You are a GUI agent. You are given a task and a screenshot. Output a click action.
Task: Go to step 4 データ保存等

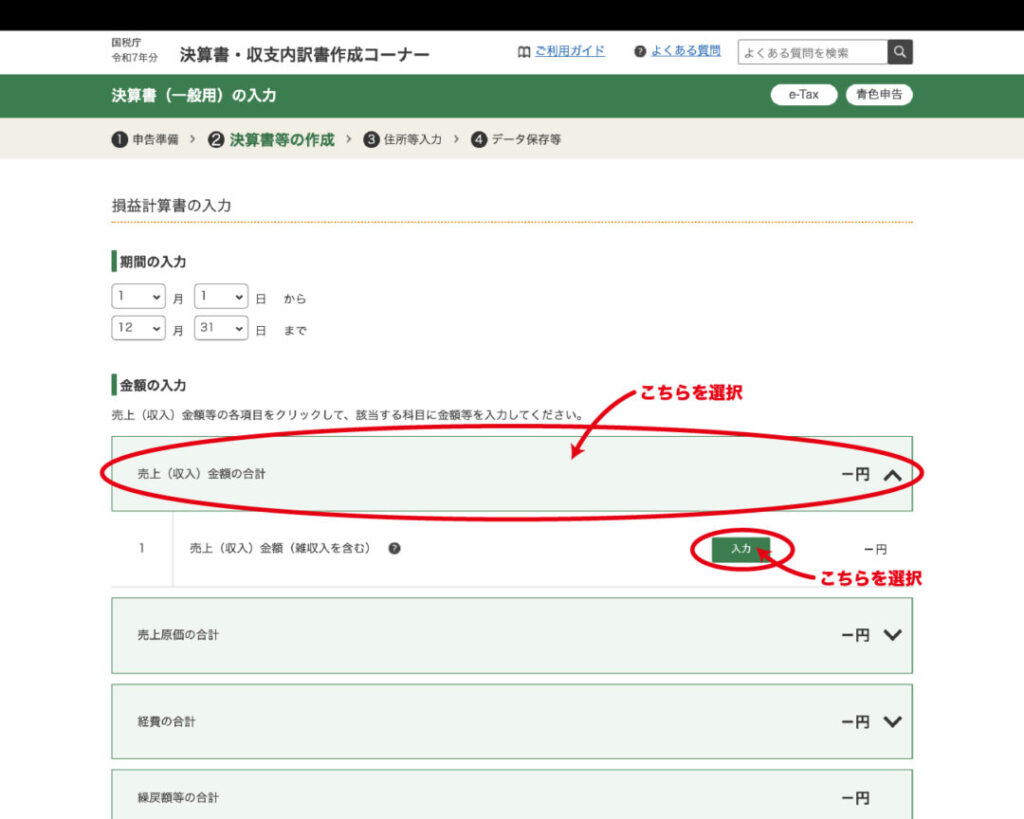click(516, 140)
